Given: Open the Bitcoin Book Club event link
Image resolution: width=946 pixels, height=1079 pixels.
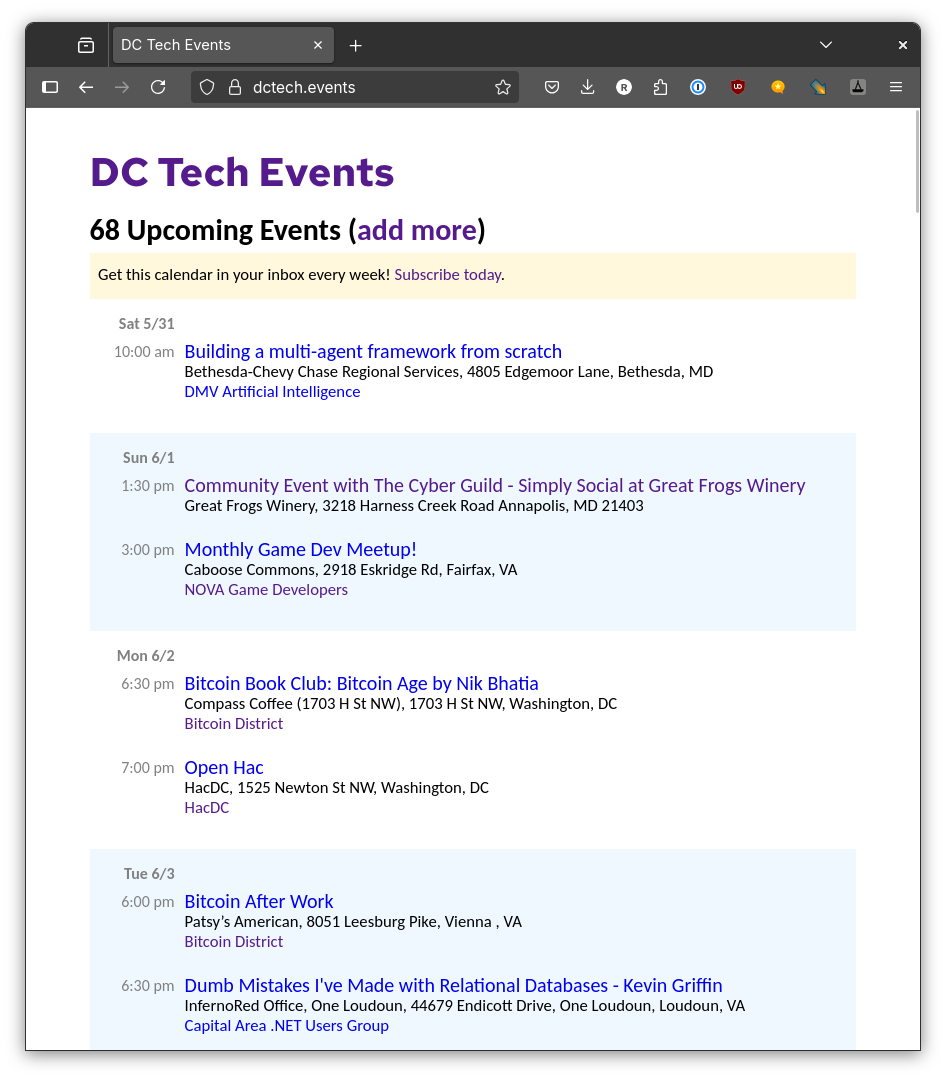Looking at the screenshot, I should 361,684.
